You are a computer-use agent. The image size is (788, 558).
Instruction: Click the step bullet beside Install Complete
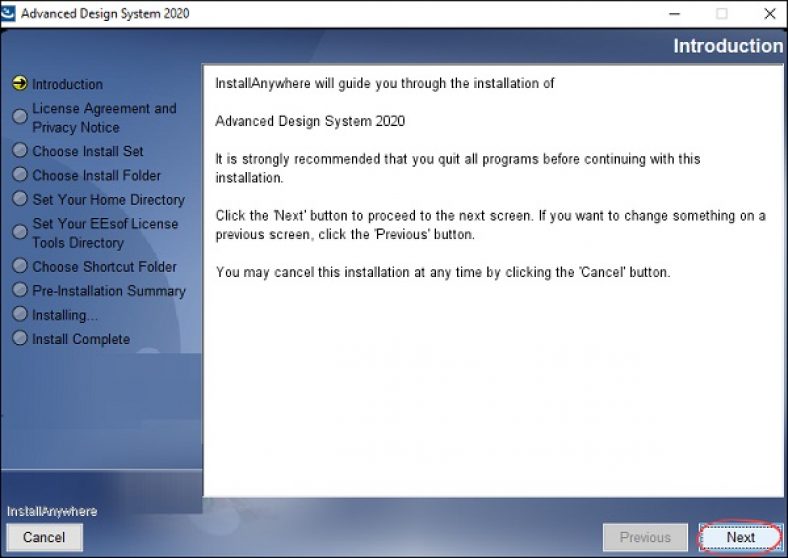coord(20,338)
